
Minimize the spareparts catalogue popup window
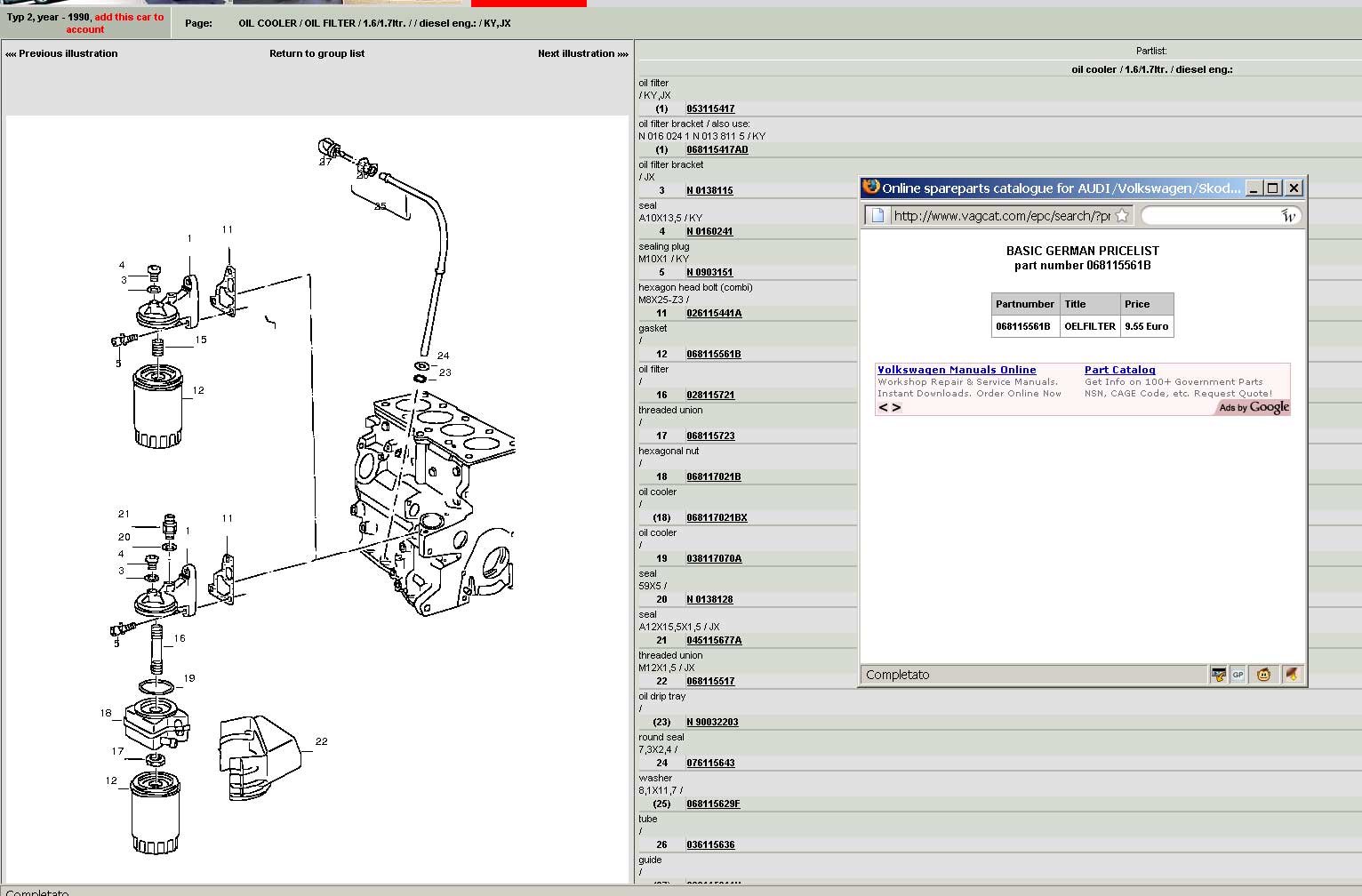1254,188
